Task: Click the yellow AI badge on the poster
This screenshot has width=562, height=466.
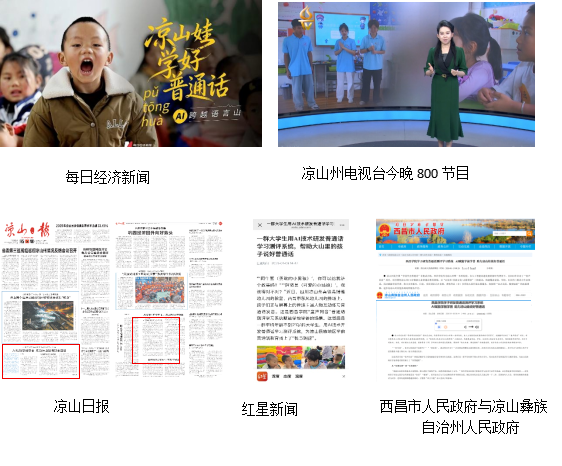Action: (x=180, y=115)
